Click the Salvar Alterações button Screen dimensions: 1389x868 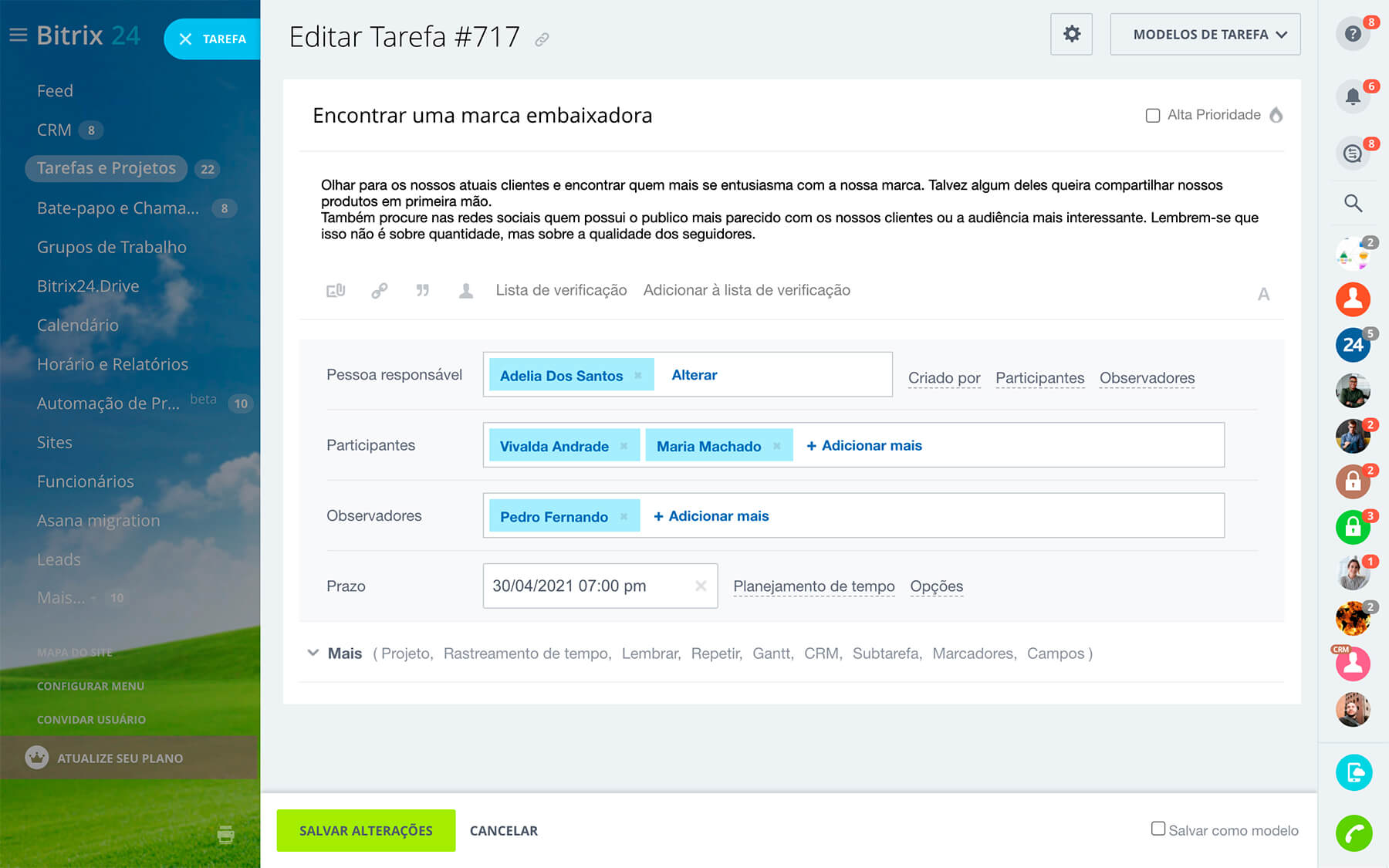coord(366,830)
